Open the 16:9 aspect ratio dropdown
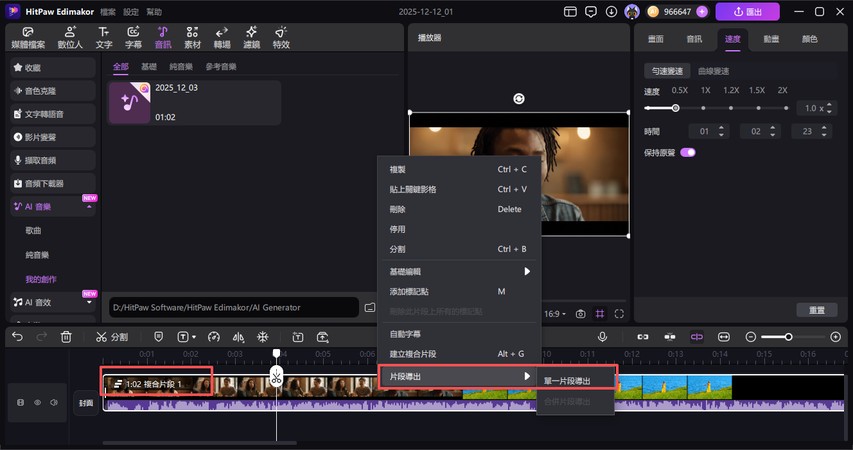The image size is (853, 450). coord(553,313)
